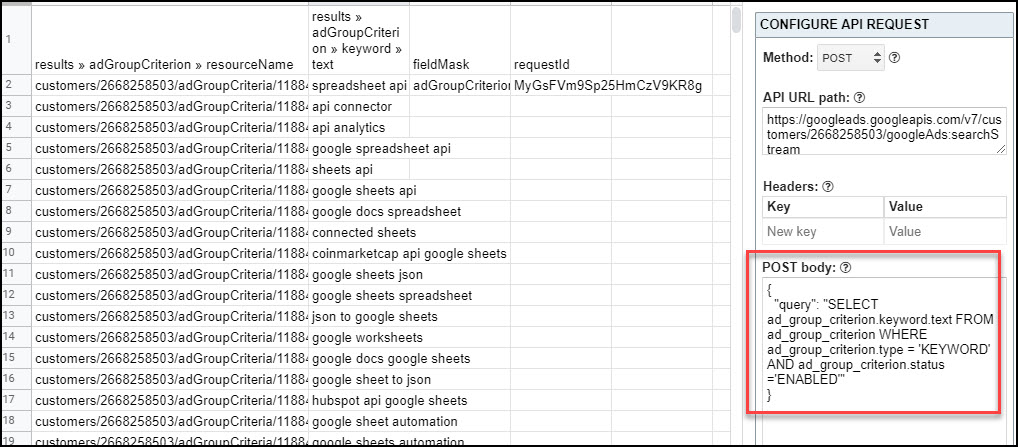Click the New key header field
1018x447 pixels.
(823, 232)
